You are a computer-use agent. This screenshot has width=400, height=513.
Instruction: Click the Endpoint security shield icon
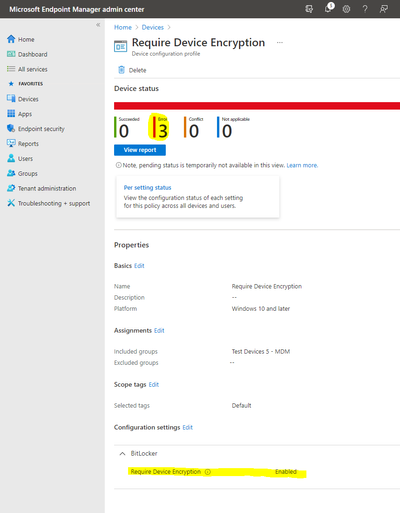[x=11, y=128]
